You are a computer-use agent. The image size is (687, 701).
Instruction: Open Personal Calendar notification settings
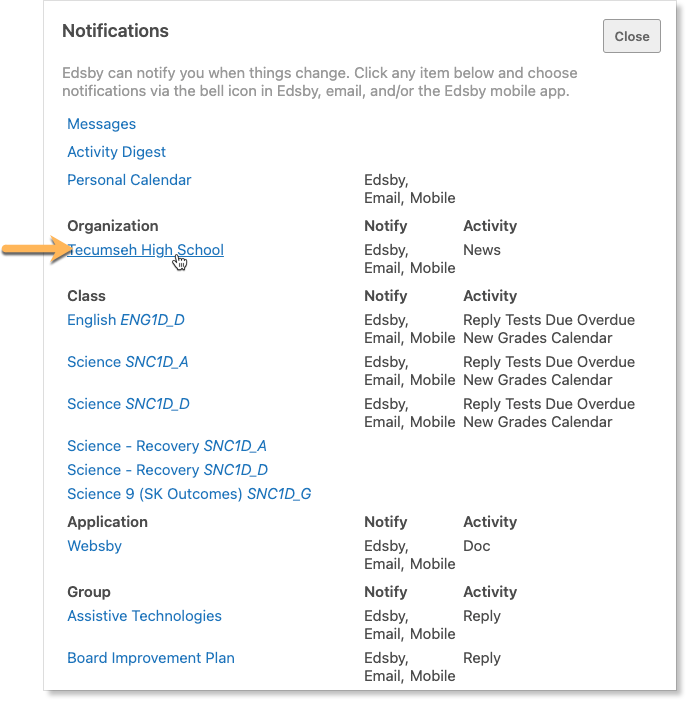click(129, 180)
